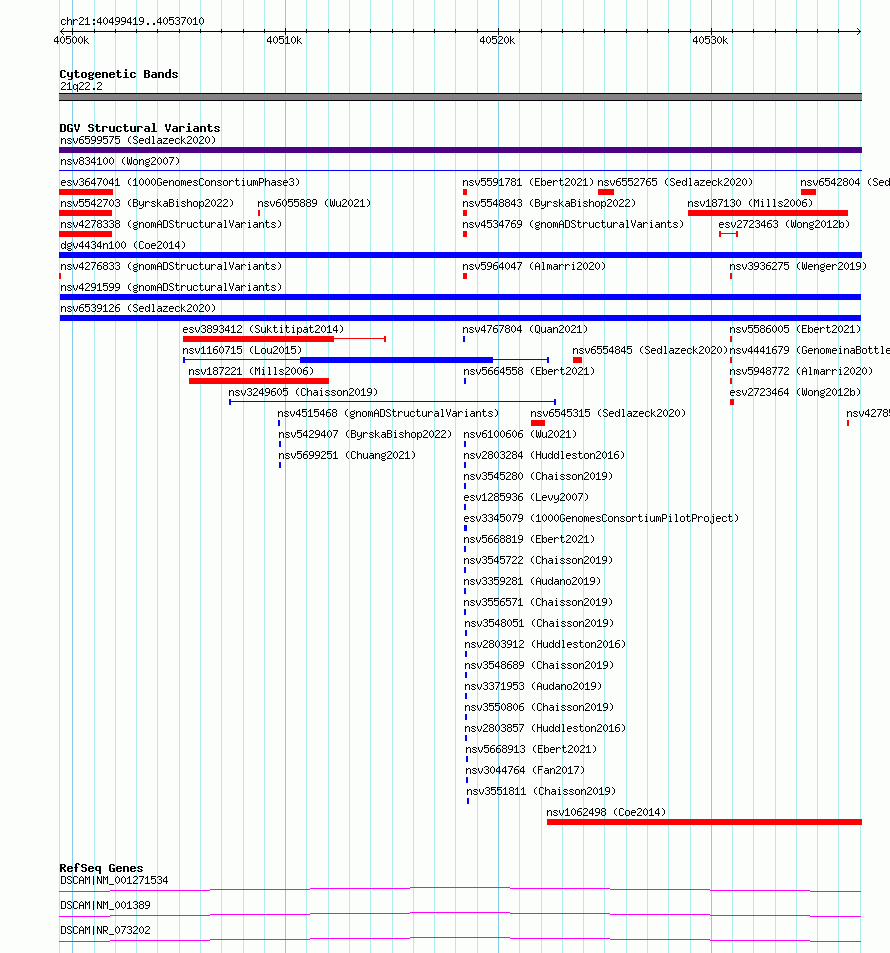The height and width of the screenshot is (953, 890).
Task: Click nsv4534769 (gnomADStructuralVariants) label
Action: coord(573,224)
